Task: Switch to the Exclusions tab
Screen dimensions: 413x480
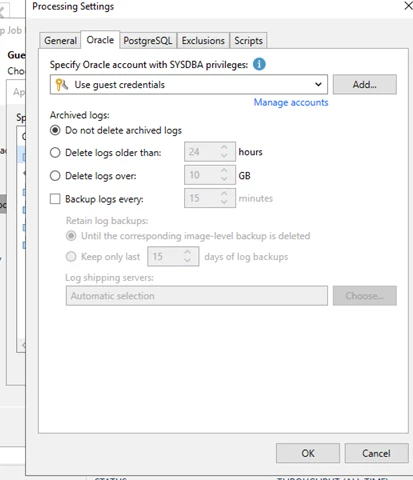Action: click(203, 41)
